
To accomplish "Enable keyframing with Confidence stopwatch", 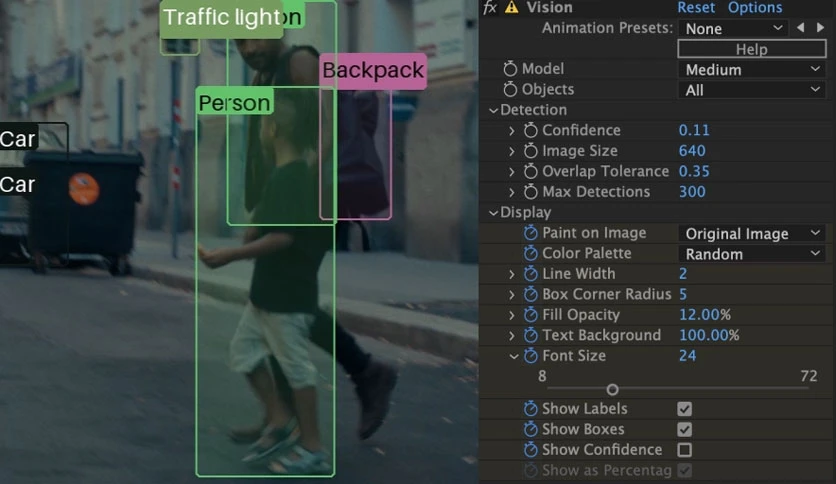I will [x=530, y=131].
